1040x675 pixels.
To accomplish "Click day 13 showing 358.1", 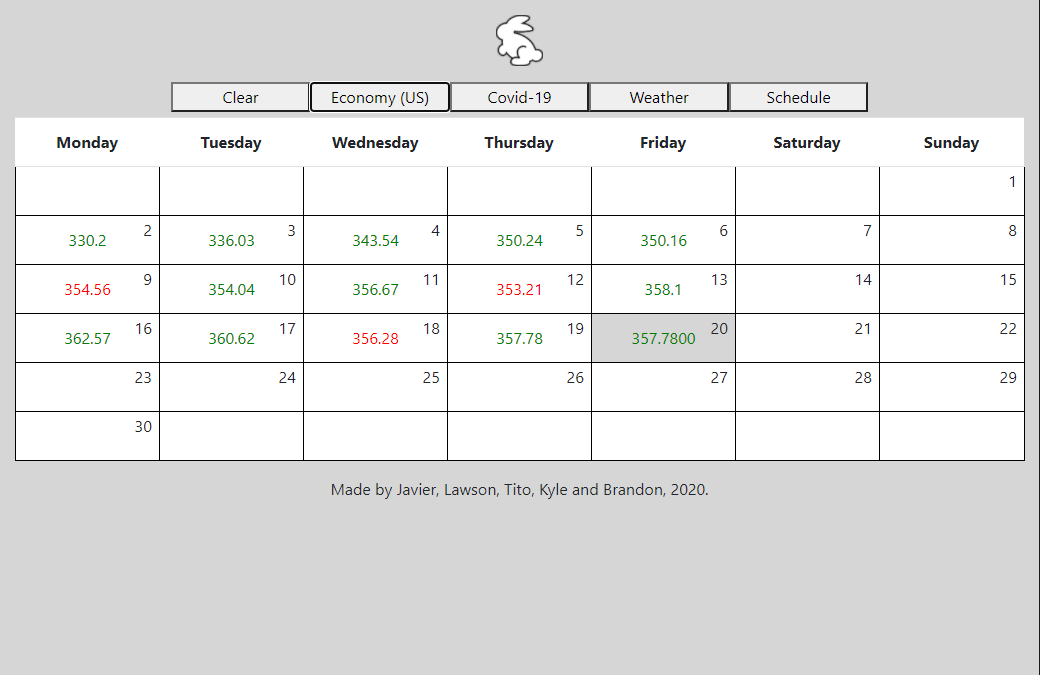I will [x=663, y=290].
